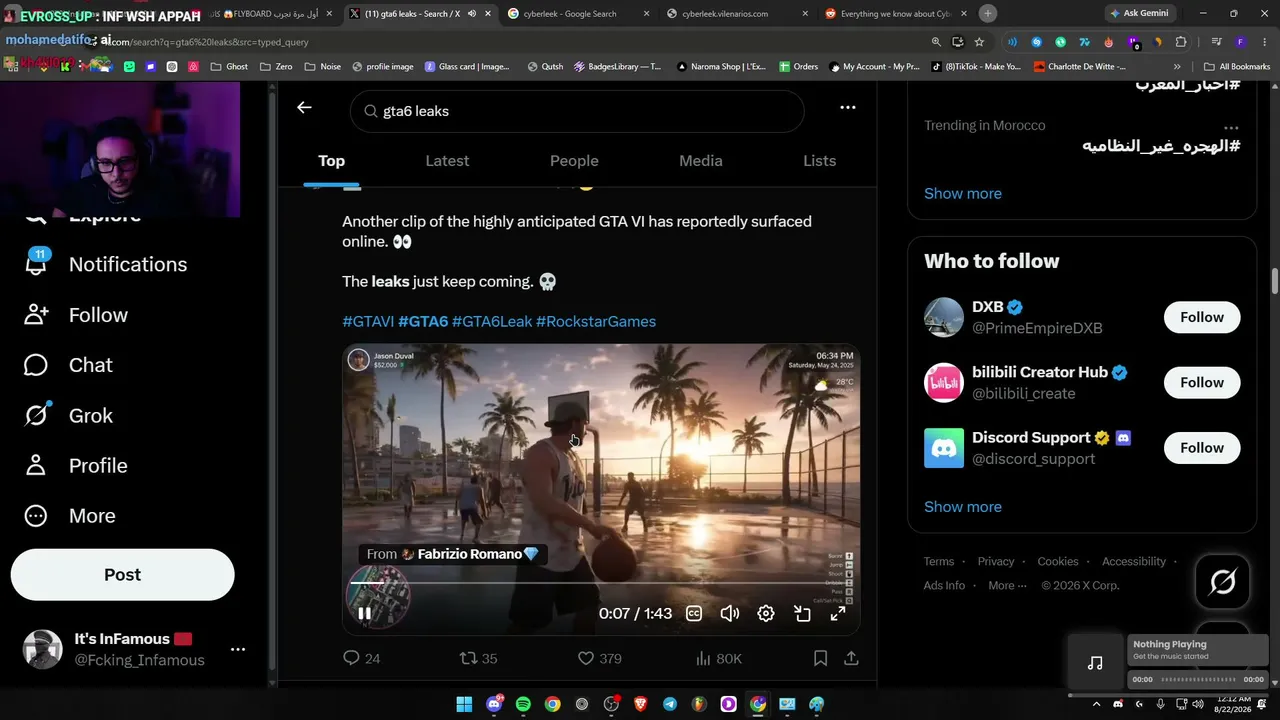Pause the GTA VI video clip
This screenshot has height=720, width=1280.
point(364,614)
